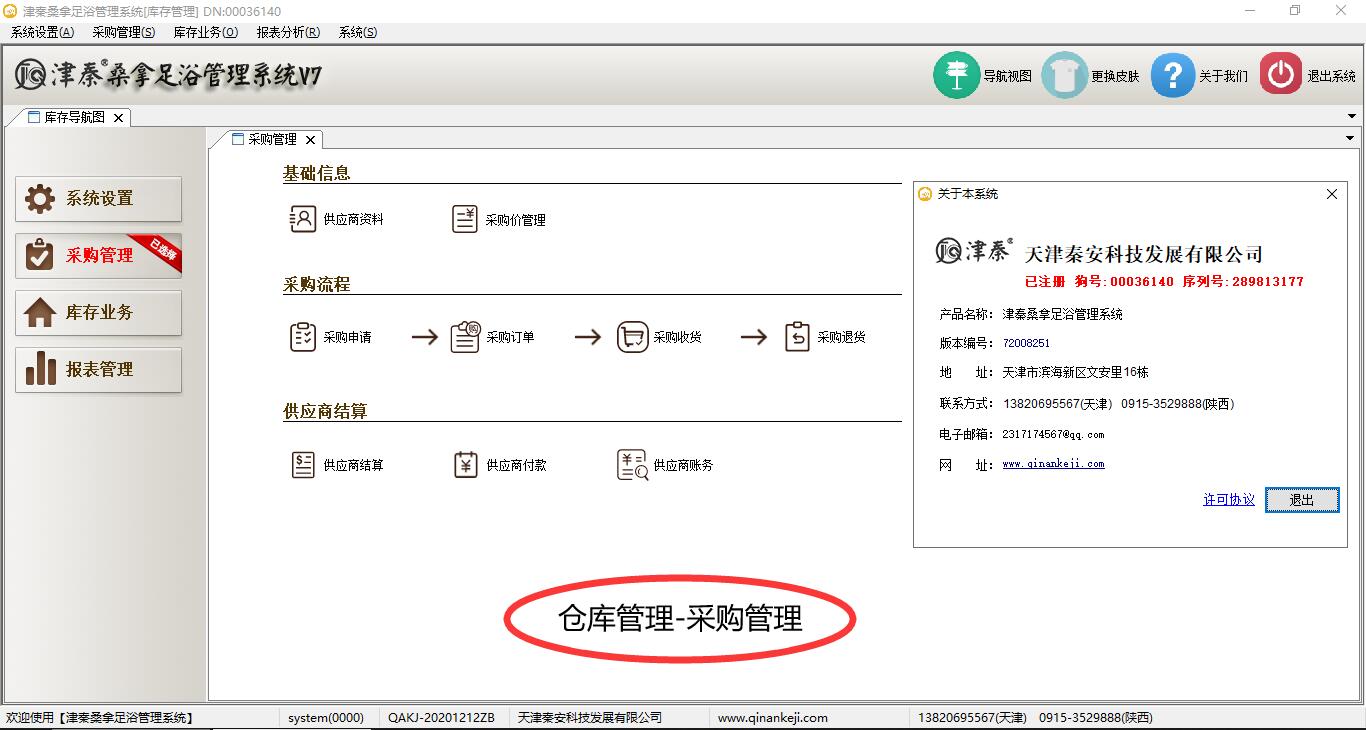Close the 采购管理 tab
The image size is (1366, 730).
click(311, 140)
